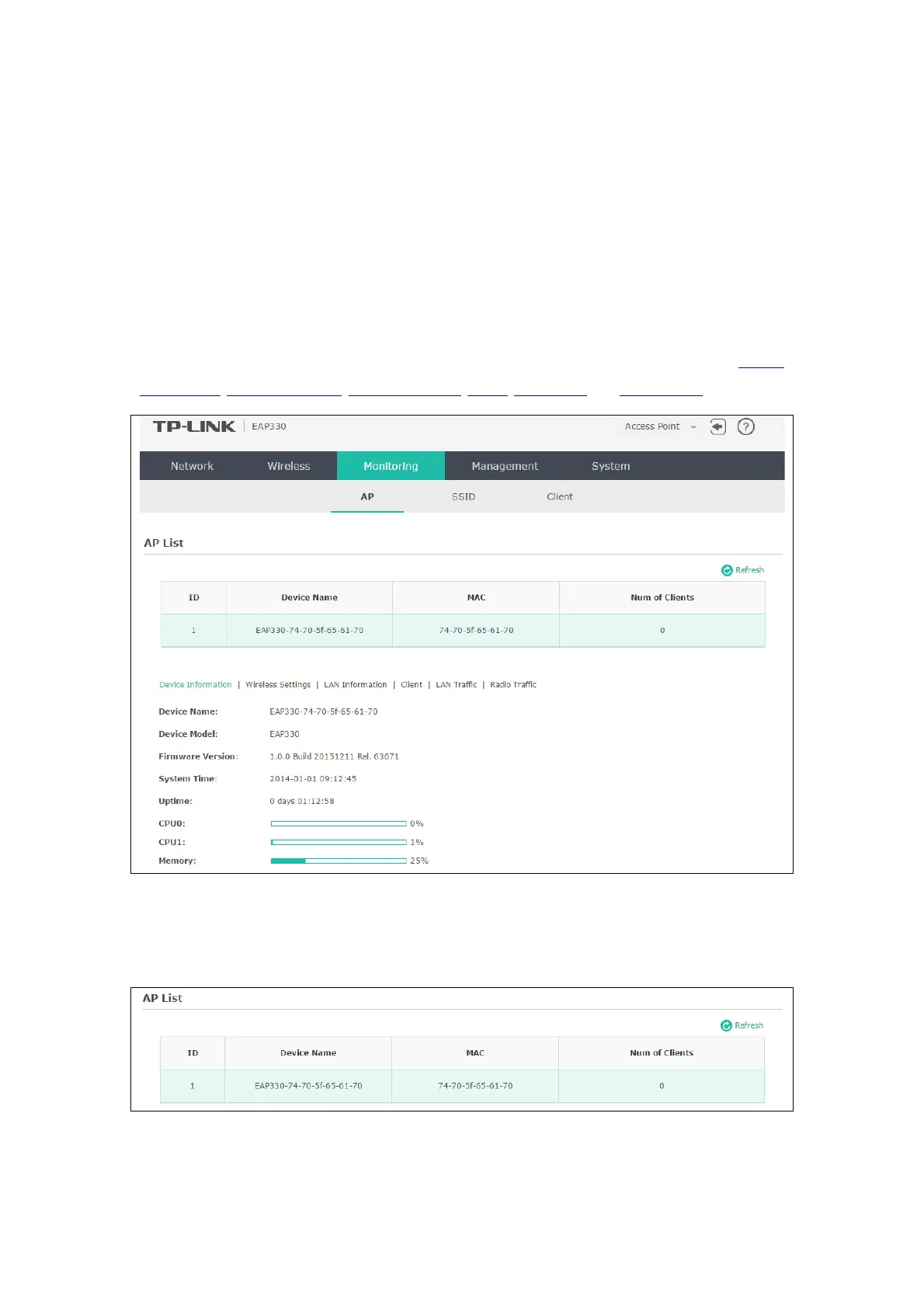Image resolution: width=924 pixels, height=1308 pixels.
Task: Go to the Management tab
Action: click(505, 466)
